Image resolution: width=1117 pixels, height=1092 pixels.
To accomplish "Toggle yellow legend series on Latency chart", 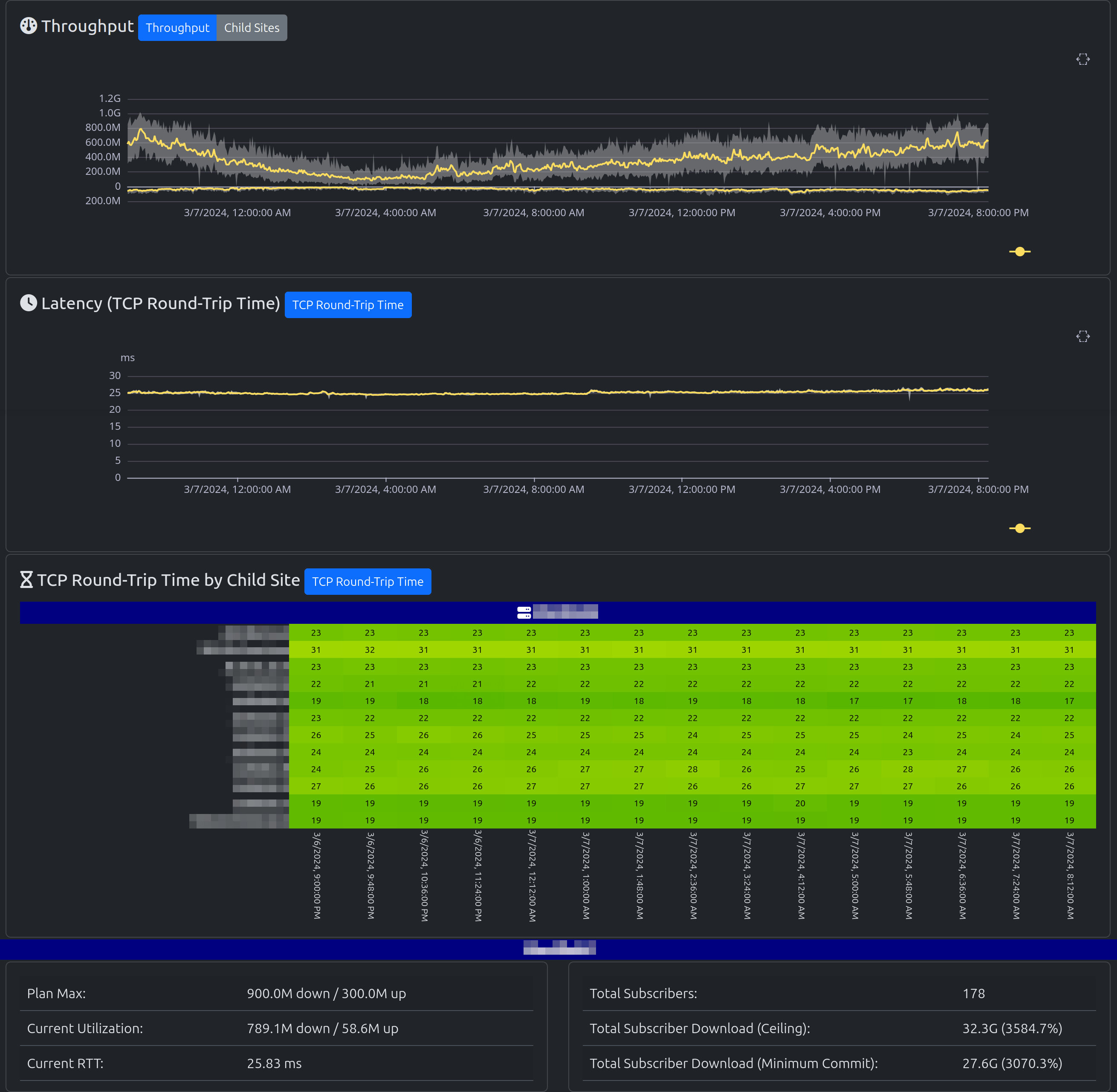I will pos(1019,528).
